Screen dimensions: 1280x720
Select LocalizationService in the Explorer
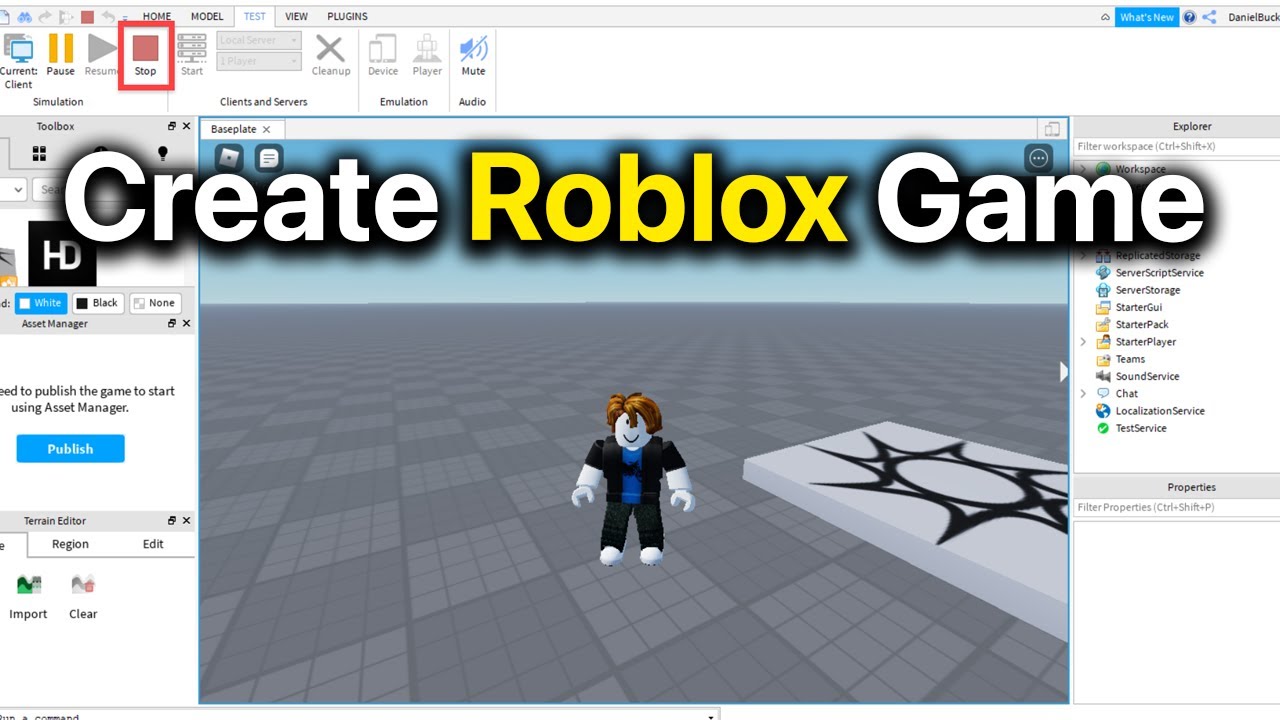[x=1159, y=411]
